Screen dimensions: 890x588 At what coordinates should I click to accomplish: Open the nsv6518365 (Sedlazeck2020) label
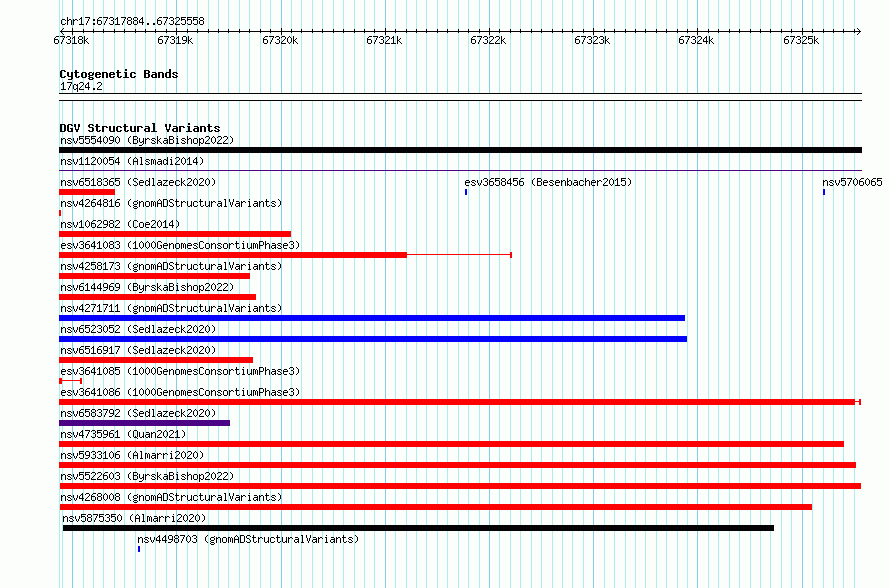(x=138, y=182)
